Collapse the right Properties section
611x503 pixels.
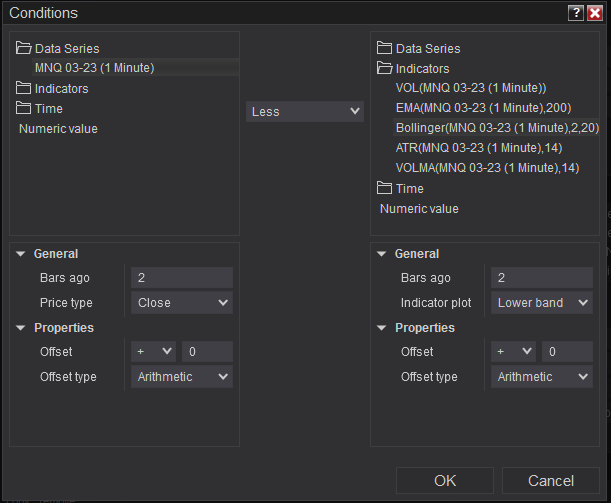pos(383,328)
